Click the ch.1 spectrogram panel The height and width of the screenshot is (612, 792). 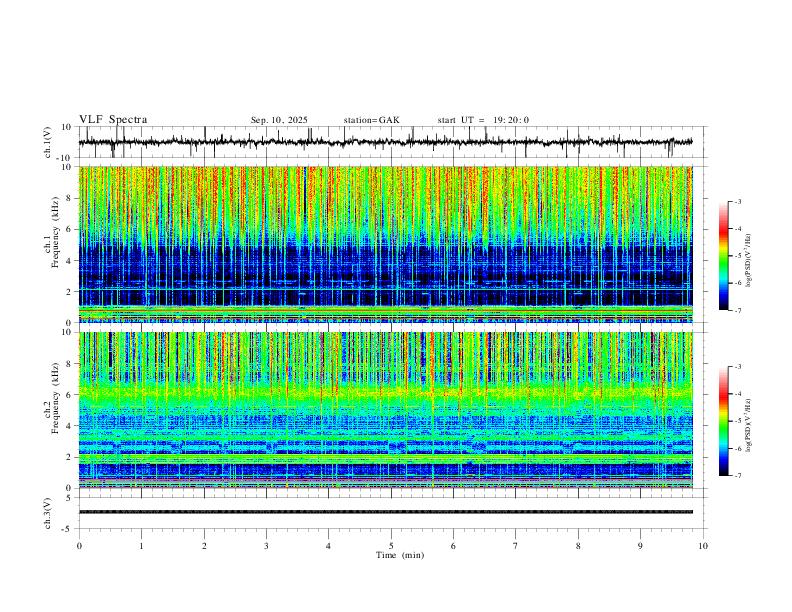coord(386,244)
